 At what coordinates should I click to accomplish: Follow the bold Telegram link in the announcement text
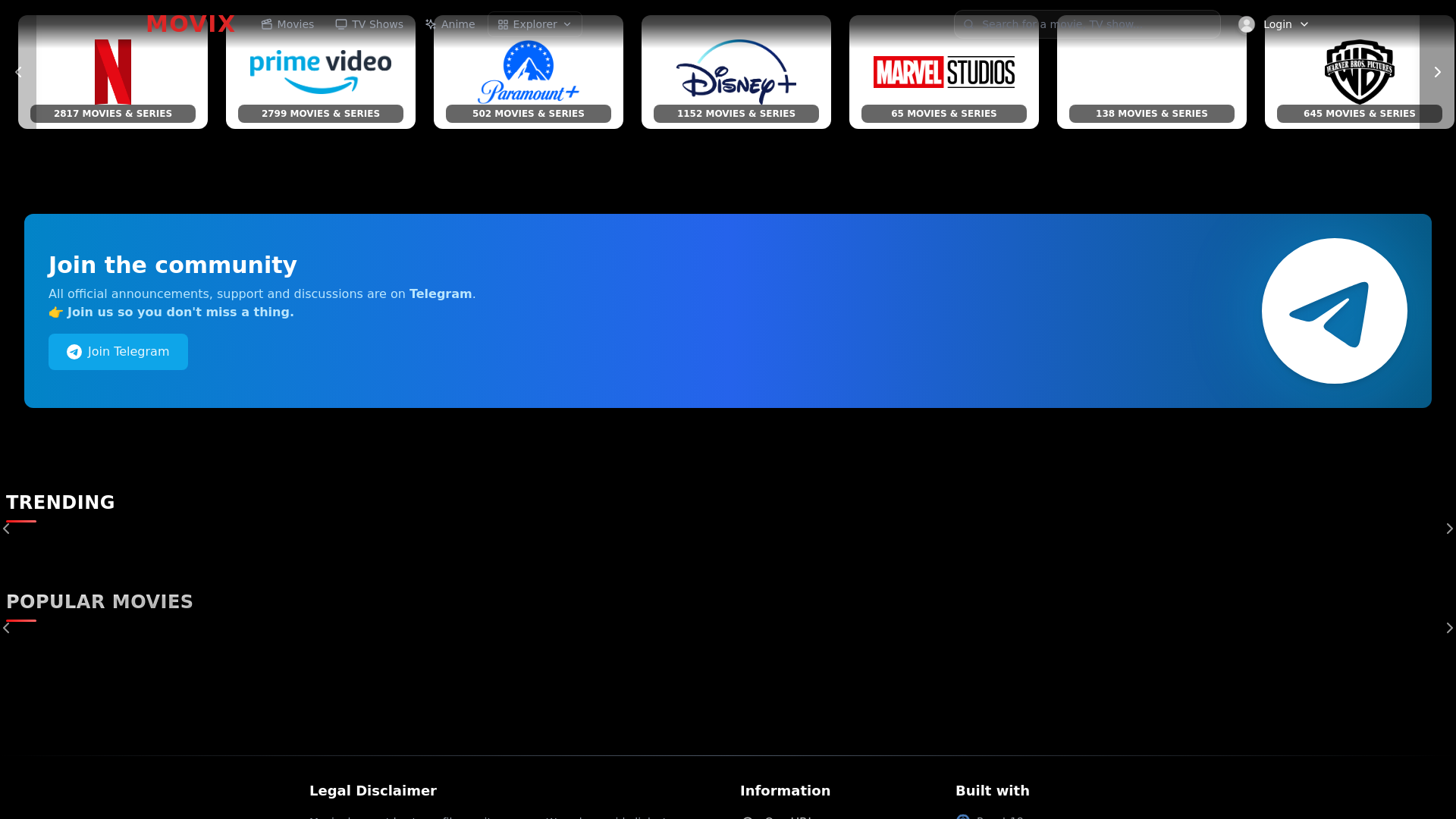click(441, 294)
